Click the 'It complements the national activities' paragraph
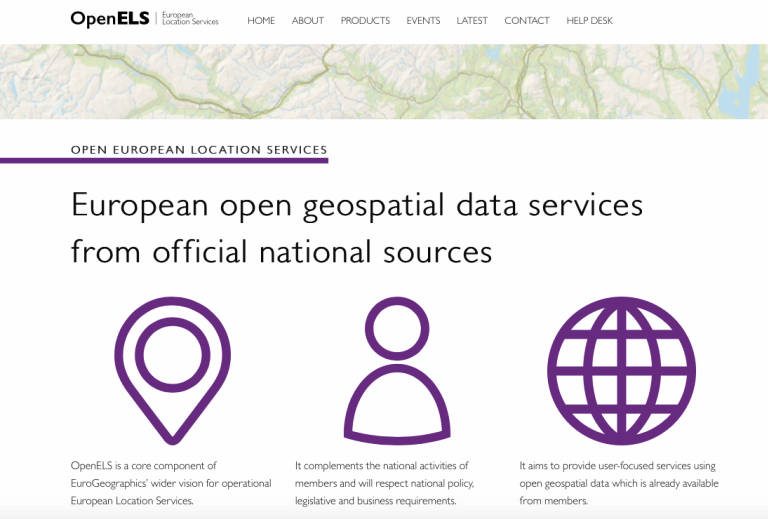 [x=384, y=483]
